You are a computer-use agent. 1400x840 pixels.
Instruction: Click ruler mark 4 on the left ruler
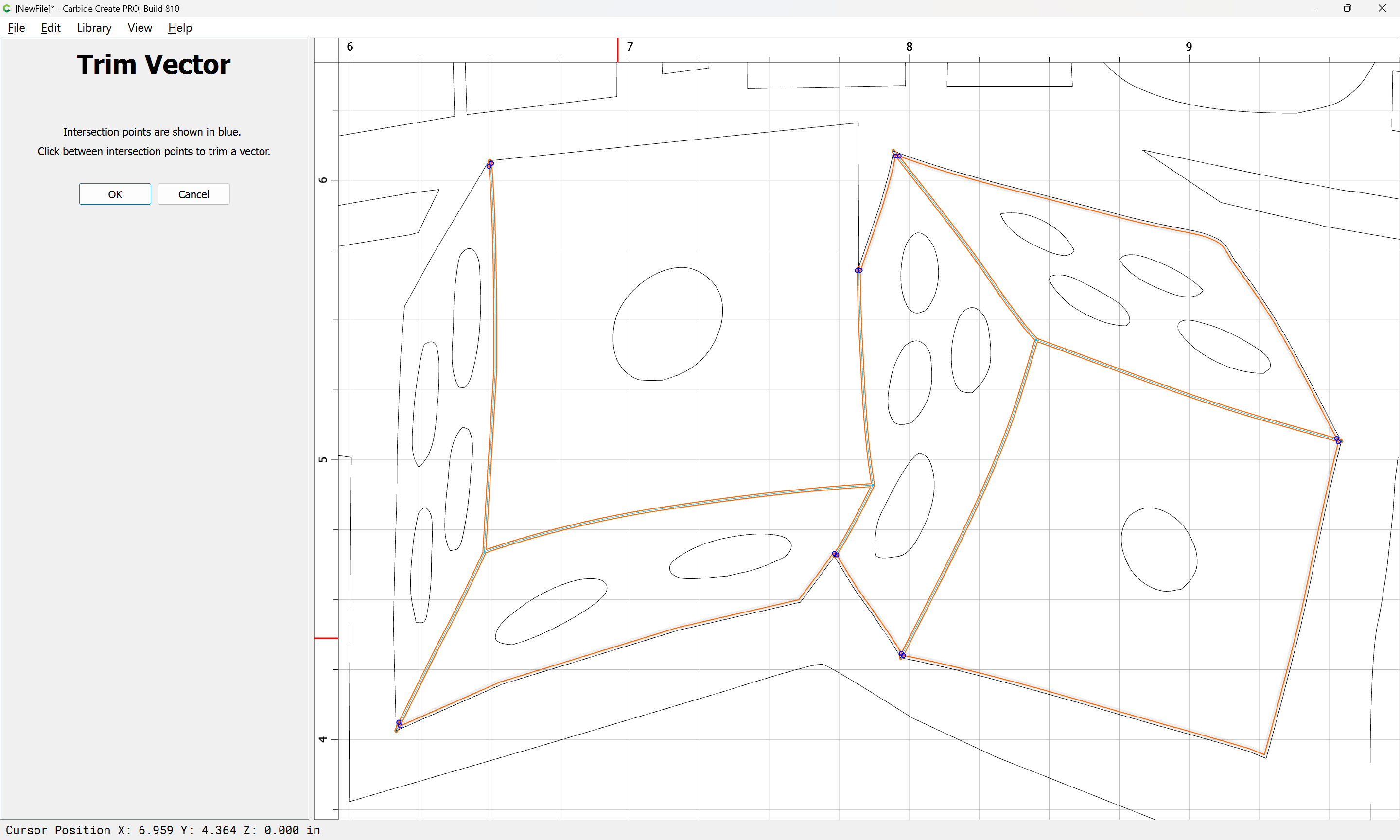pos(323,739)
